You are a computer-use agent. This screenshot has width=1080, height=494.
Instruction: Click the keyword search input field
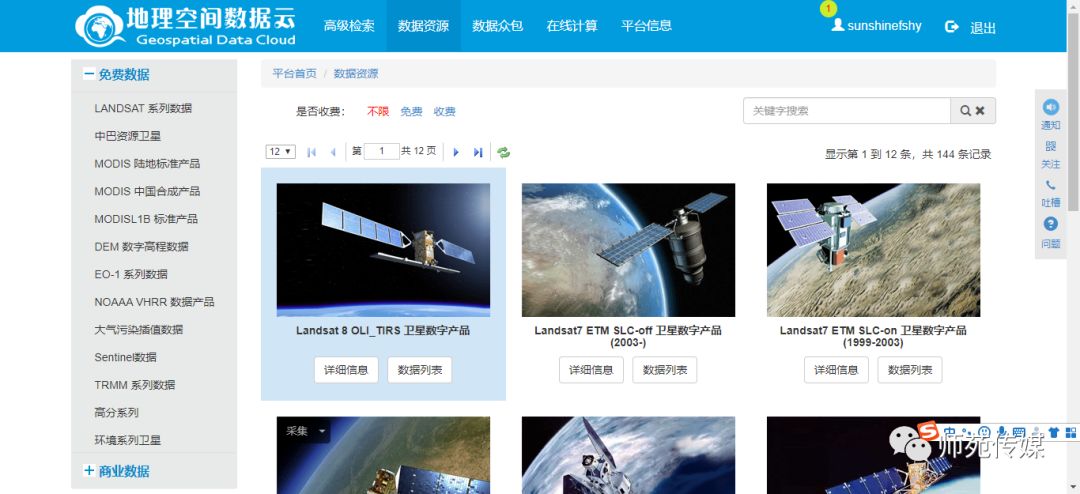[847, 111]
